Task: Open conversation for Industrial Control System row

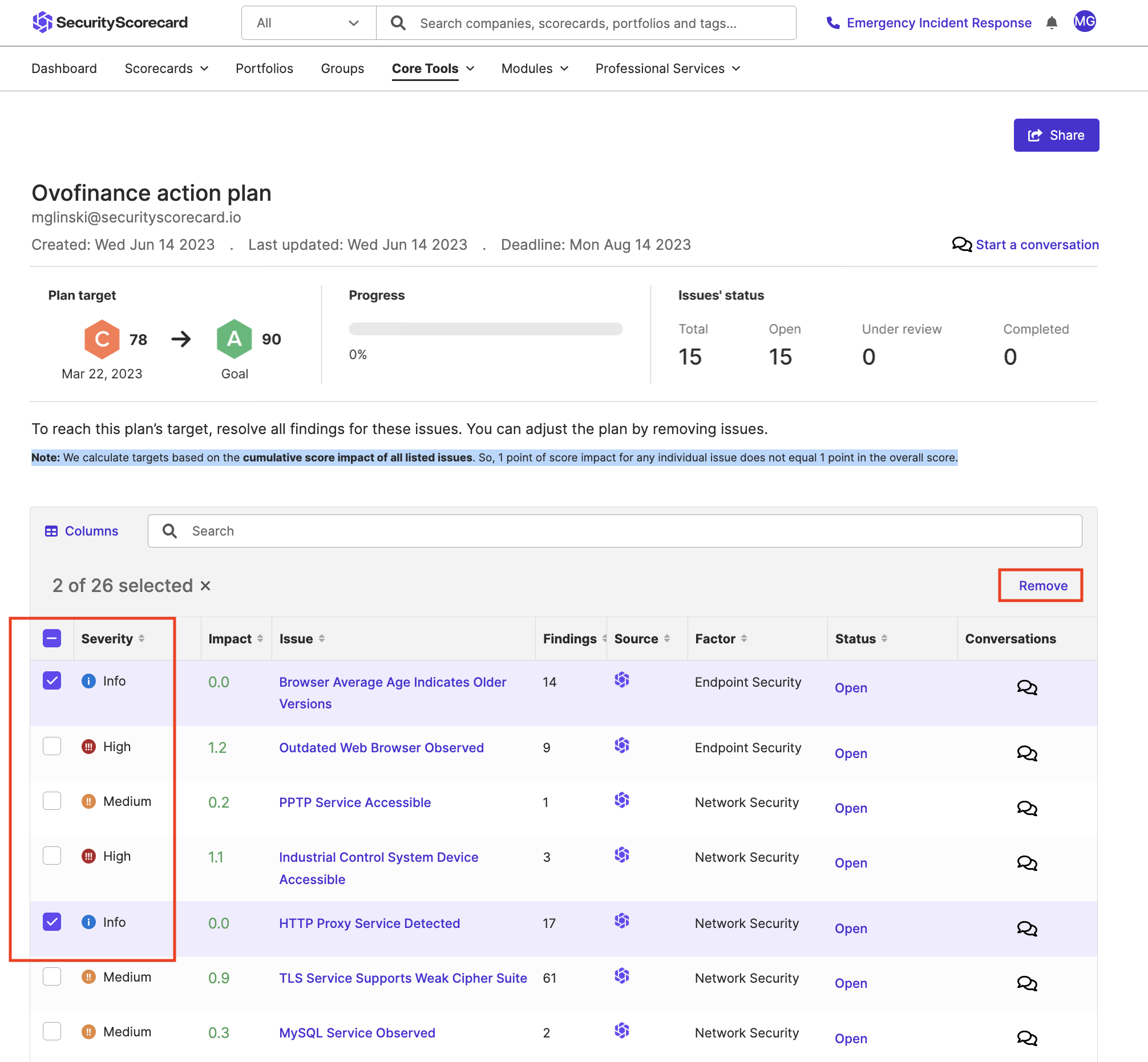Action: 1026,863
